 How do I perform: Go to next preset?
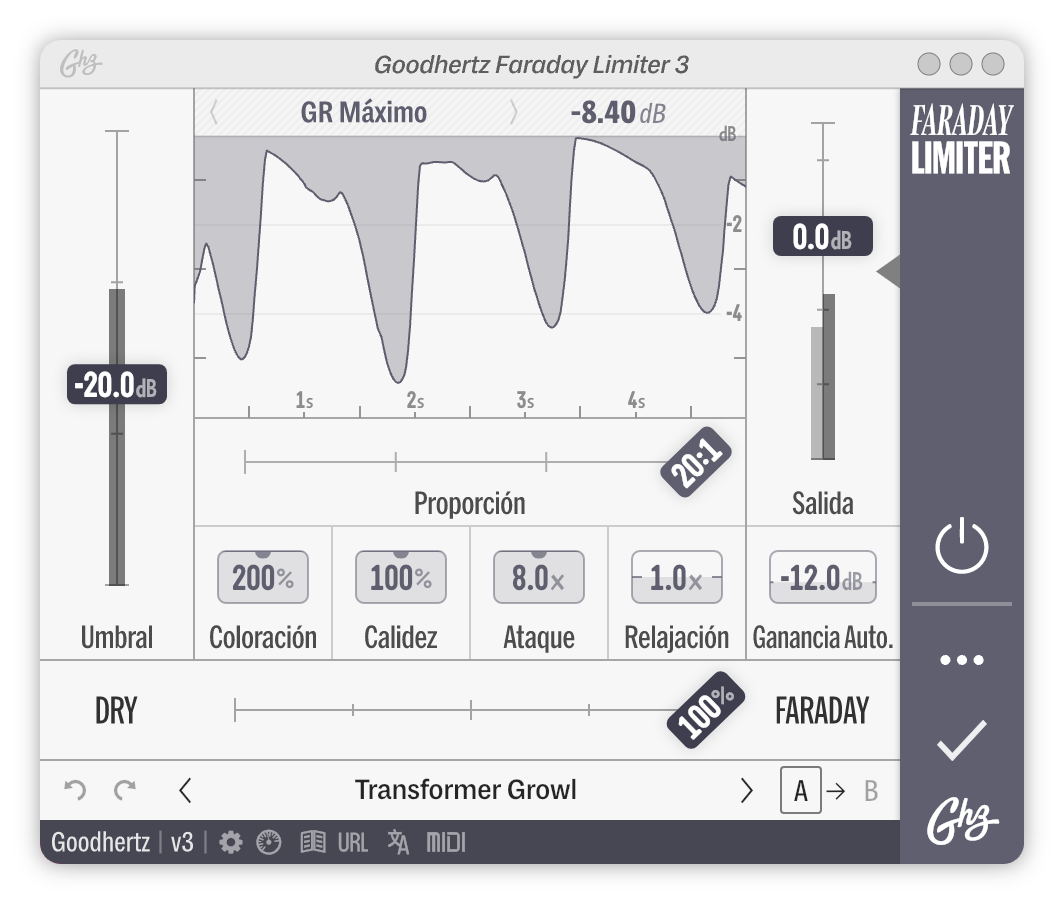coord(746,790)
